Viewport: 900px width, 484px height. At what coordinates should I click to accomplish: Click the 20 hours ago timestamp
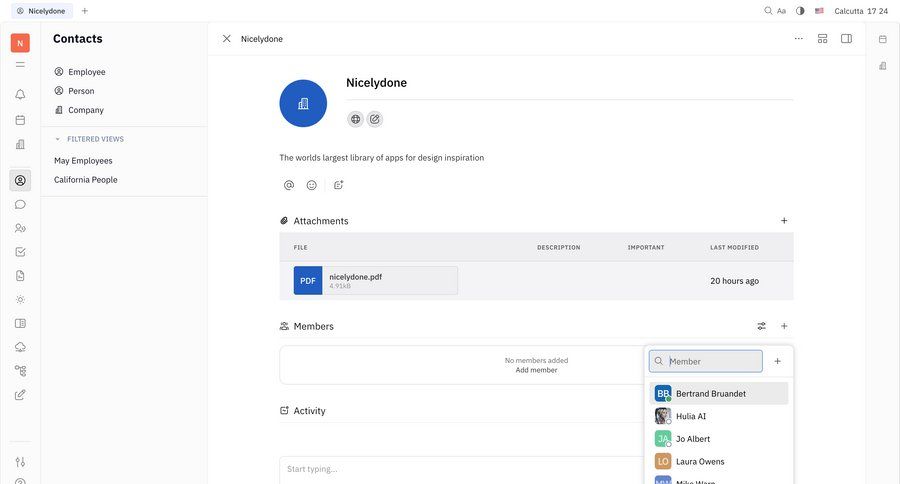734,281
